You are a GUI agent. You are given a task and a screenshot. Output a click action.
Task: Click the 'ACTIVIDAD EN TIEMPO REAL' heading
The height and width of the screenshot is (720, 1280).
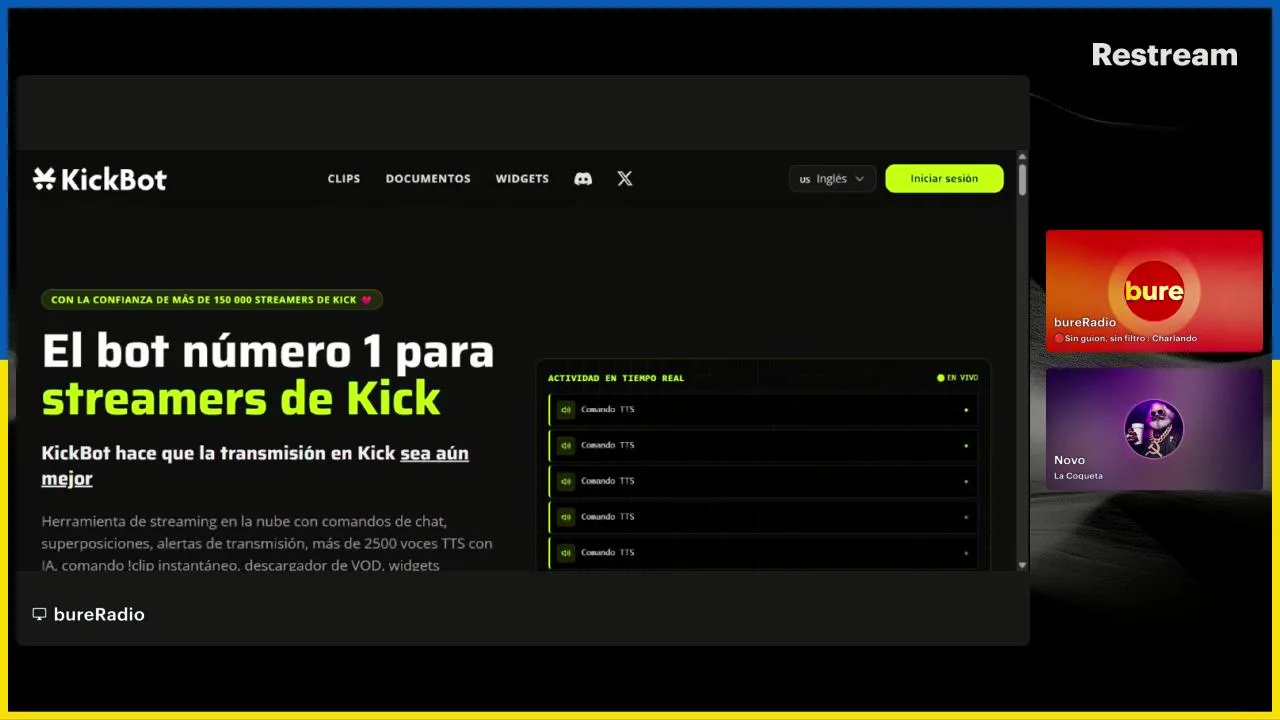click(x=616, y=378)
